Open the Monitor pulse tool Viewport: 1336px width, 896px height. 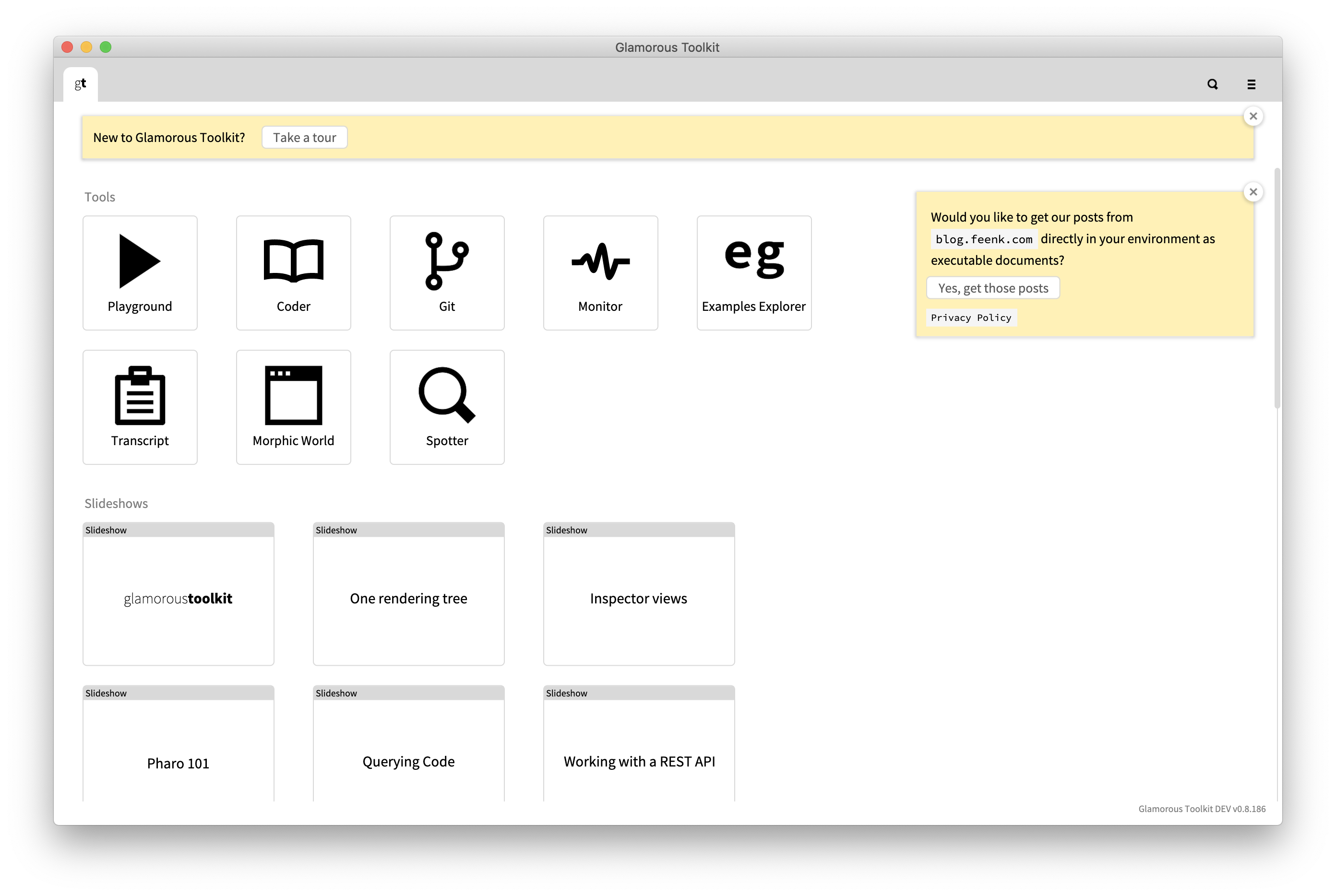click(x=600, y=272)
